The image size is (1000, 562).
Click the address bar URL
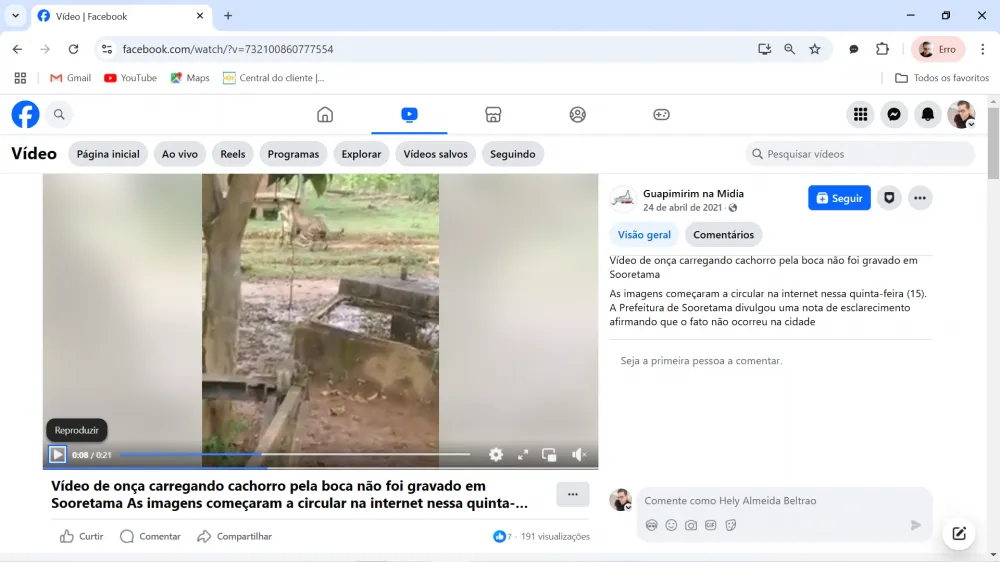click(228, 49)
